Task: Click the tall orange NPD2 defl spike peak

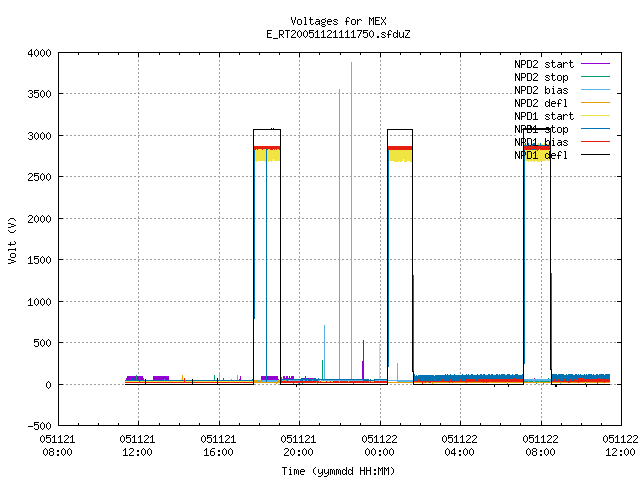Action: click(351, 64)
